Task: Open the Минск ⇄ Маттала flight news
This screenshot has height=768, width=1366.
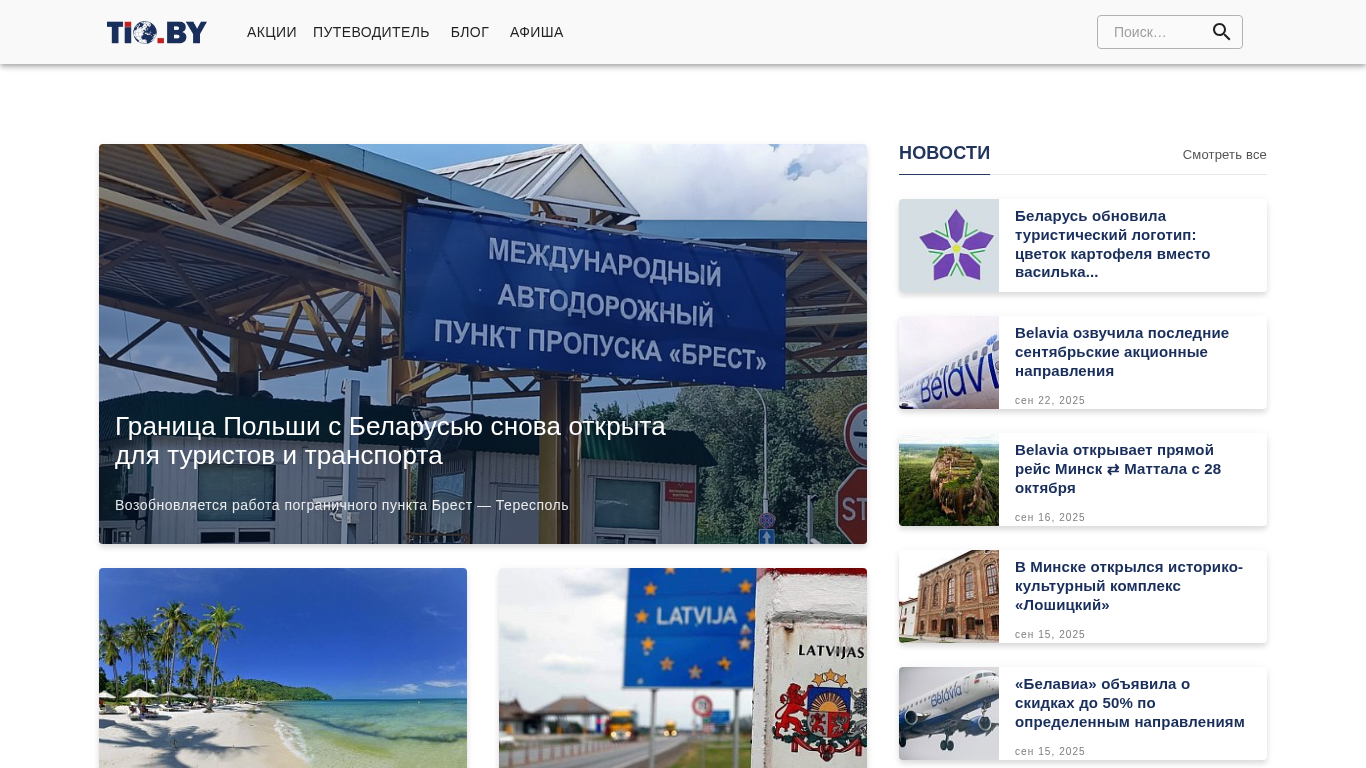Action: click(1118, 469)
